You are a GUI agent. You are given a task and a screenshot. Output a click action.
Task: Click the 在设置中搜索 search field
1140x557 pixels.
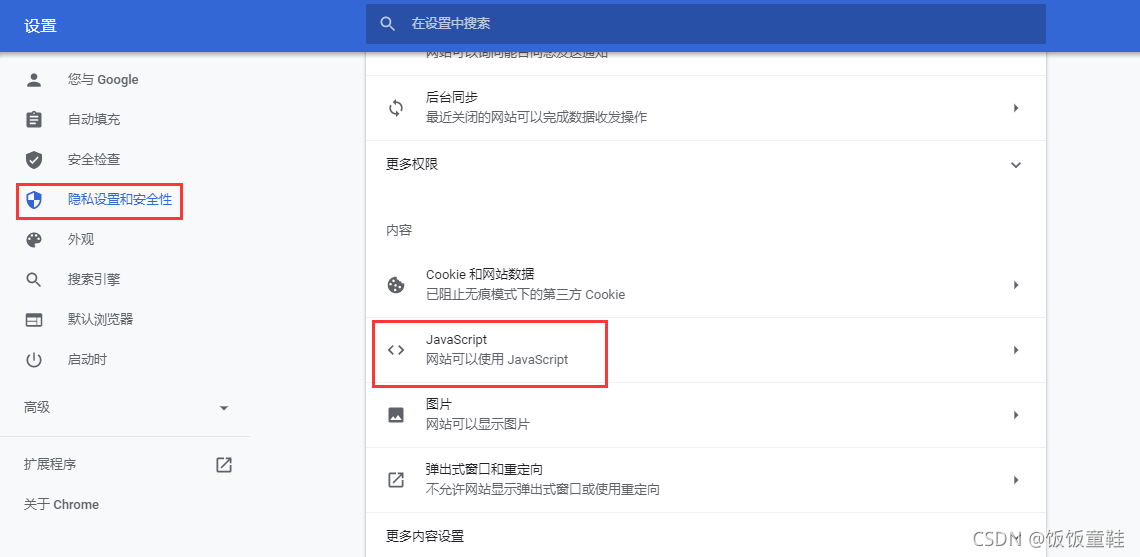[x=705, y=24]
